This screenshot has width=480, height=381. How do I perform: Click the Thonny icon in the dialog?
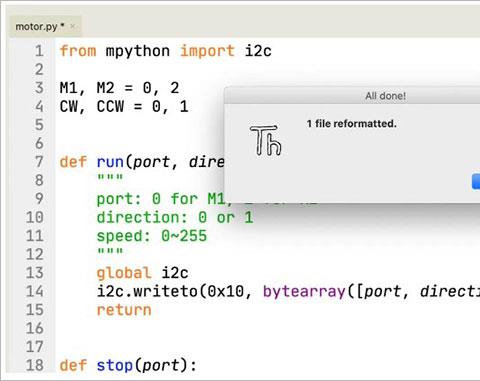pos(266,141)
